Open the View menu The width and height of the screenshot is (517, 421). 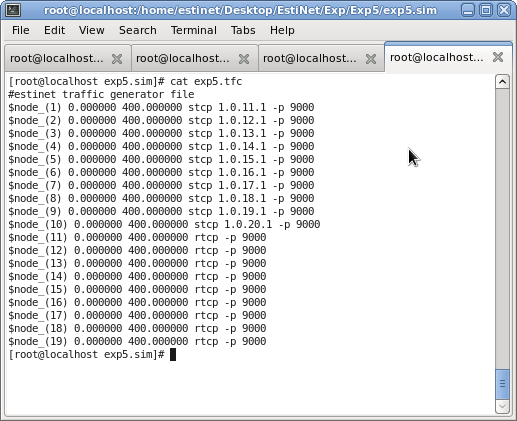coord(91,30)
